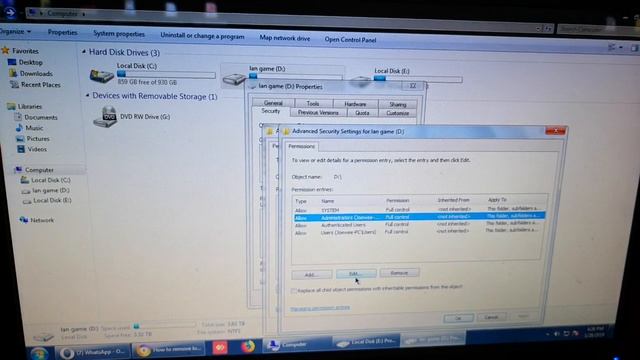Screen dimensions: 640x360
Task: Click the Downloads folder icon in sidebar
Action: pos(13,73)
